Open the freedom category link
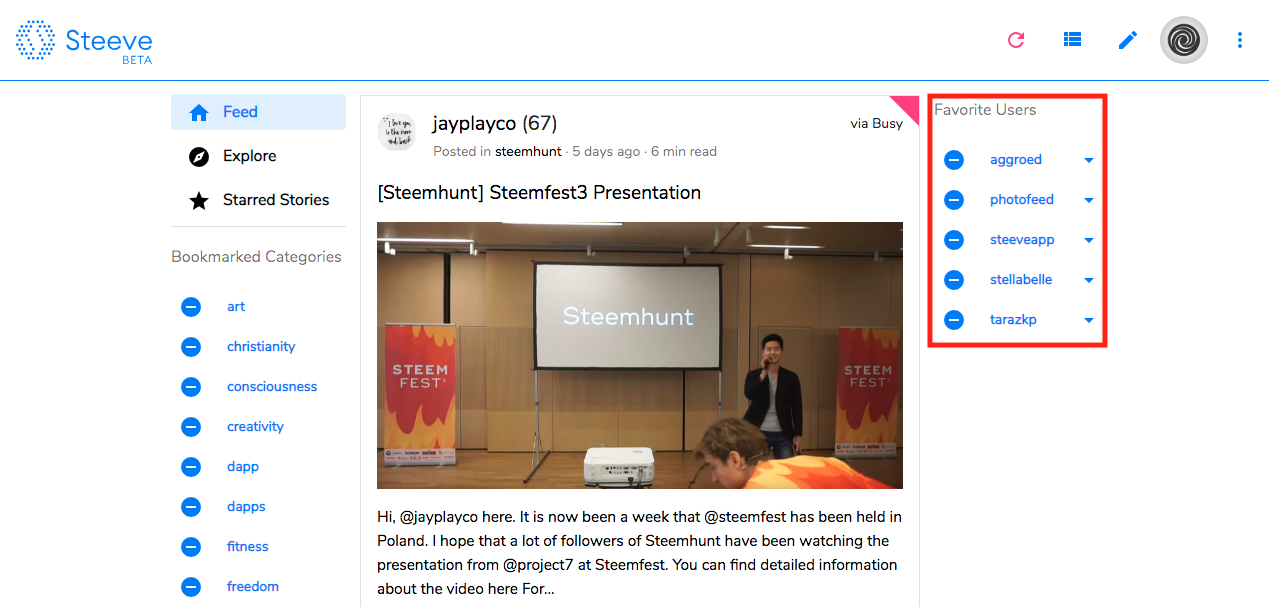This screenshot has width=1269, height=607. coord(253,587)
